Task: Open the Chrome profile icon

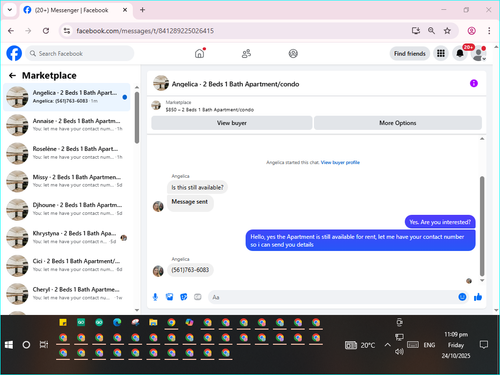Action: coord(471,31)
